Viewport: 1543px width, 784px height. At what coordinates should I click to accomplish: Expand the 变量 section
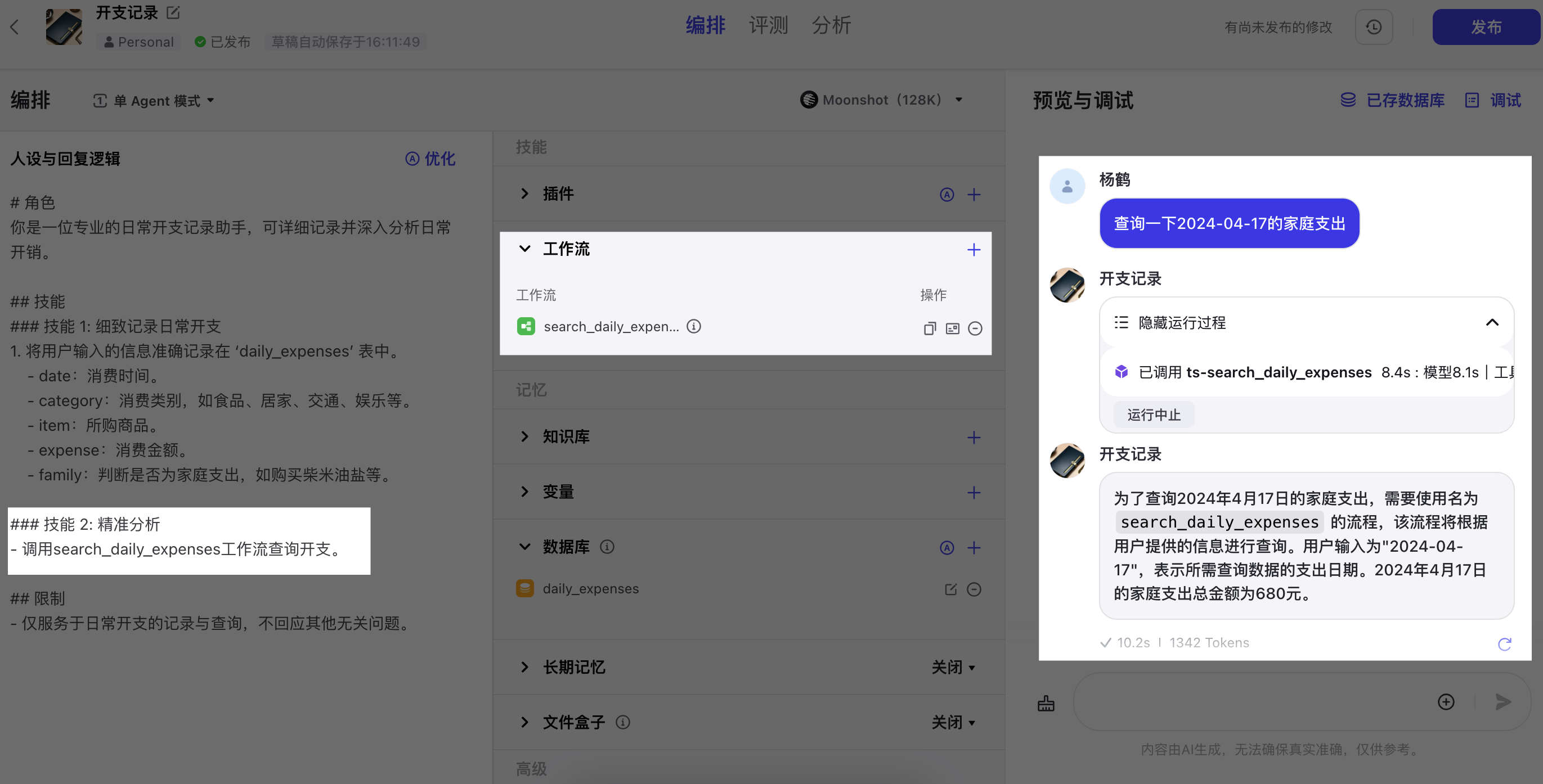pyautogui.click(x=524, y=492)
